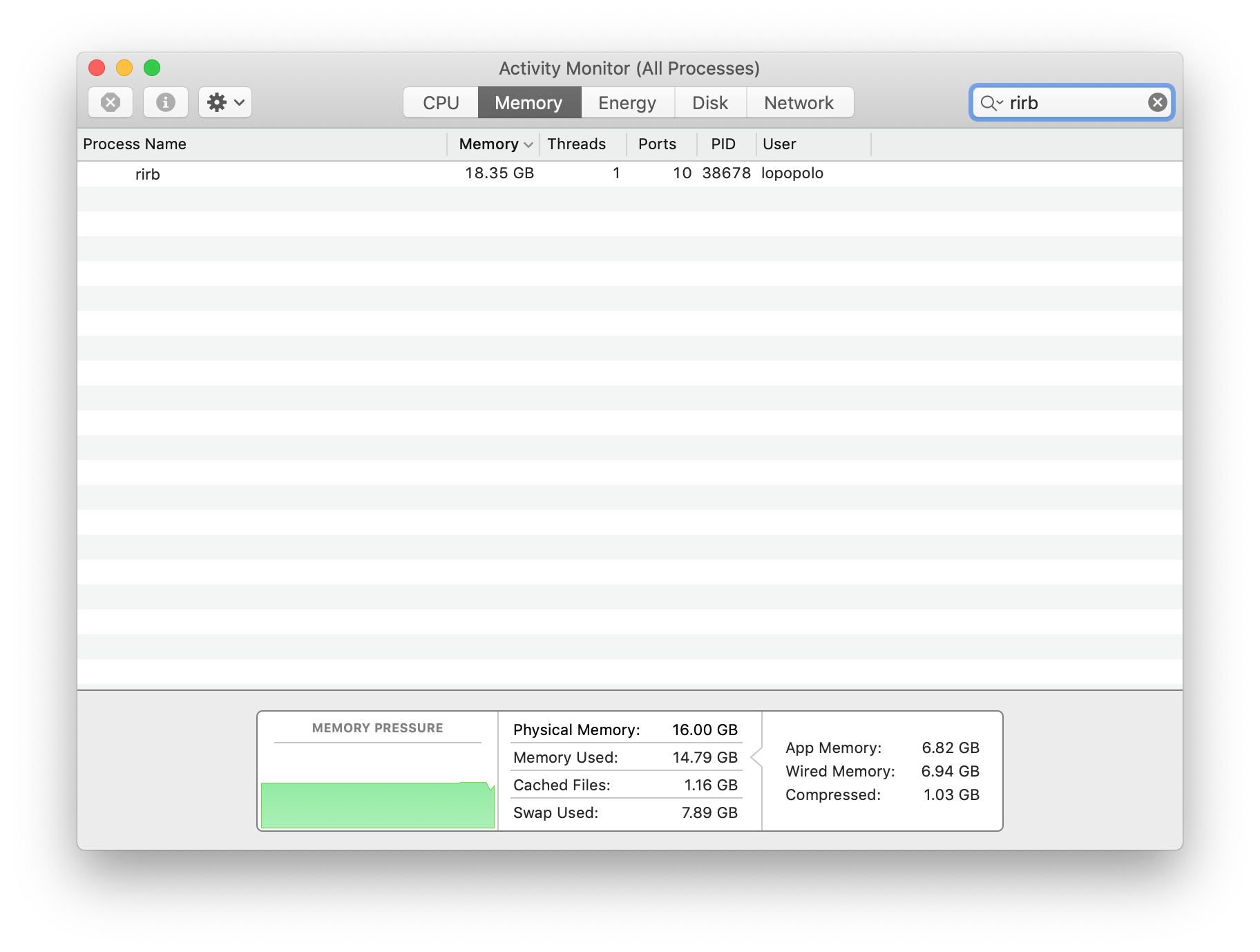Sort by the Ports column header
This screenshot has height=952, width=1260.
[x=657, y=144]
